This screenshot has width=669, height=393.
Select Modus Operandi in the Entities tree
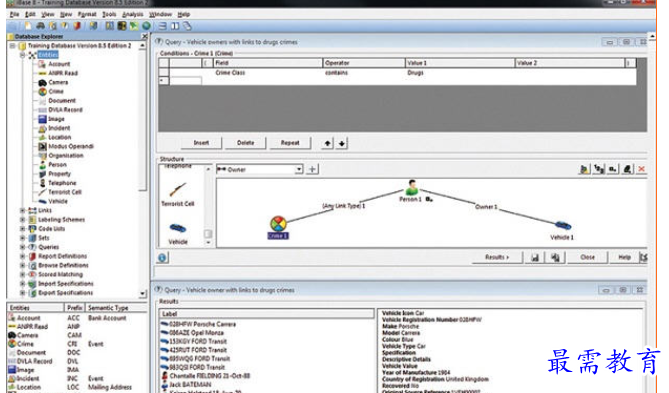[71, 146]
